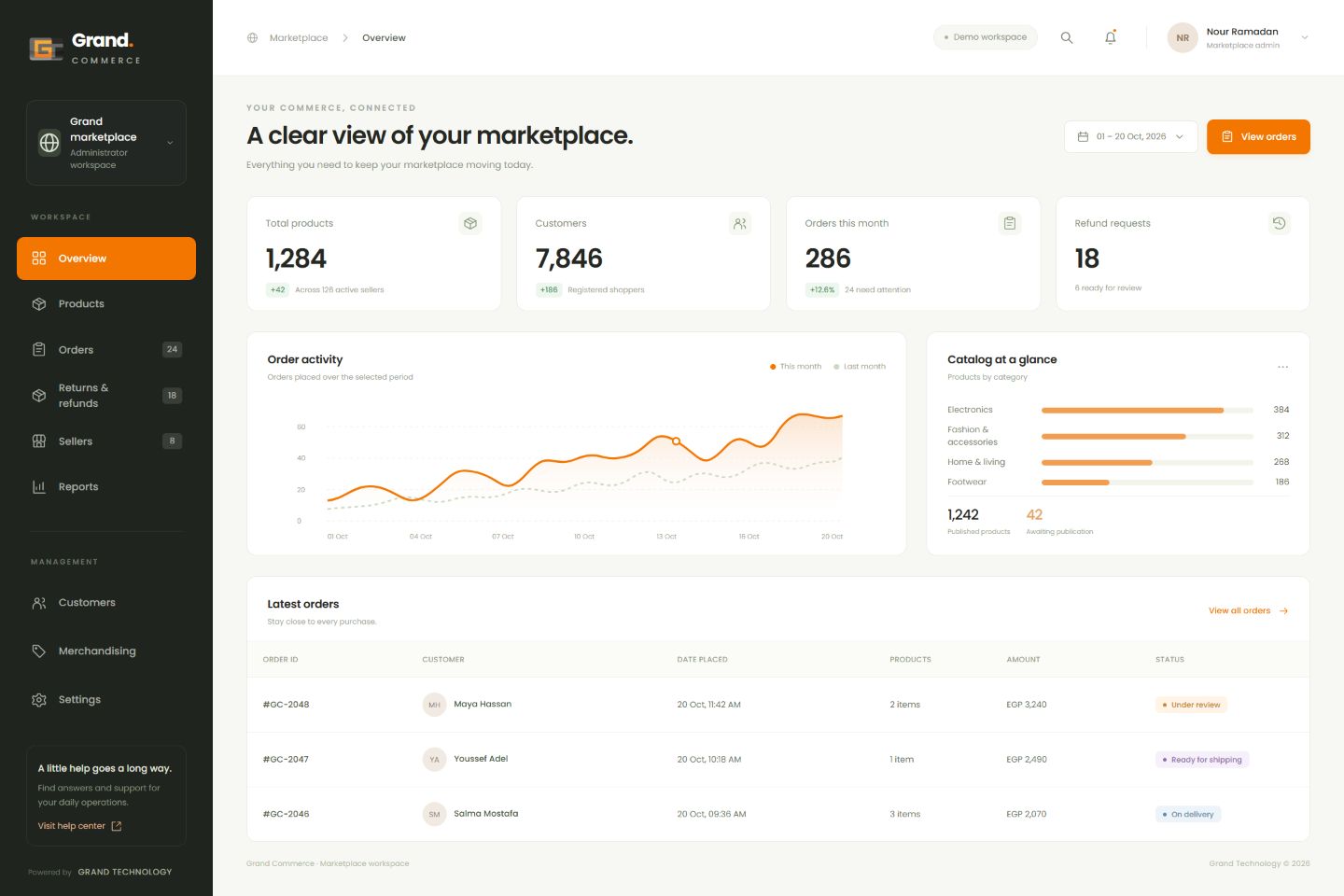Click the Electronics category progress bar
This screenshot has height=896, width=1344.
pyautogui.click(x=1147, y=410)
